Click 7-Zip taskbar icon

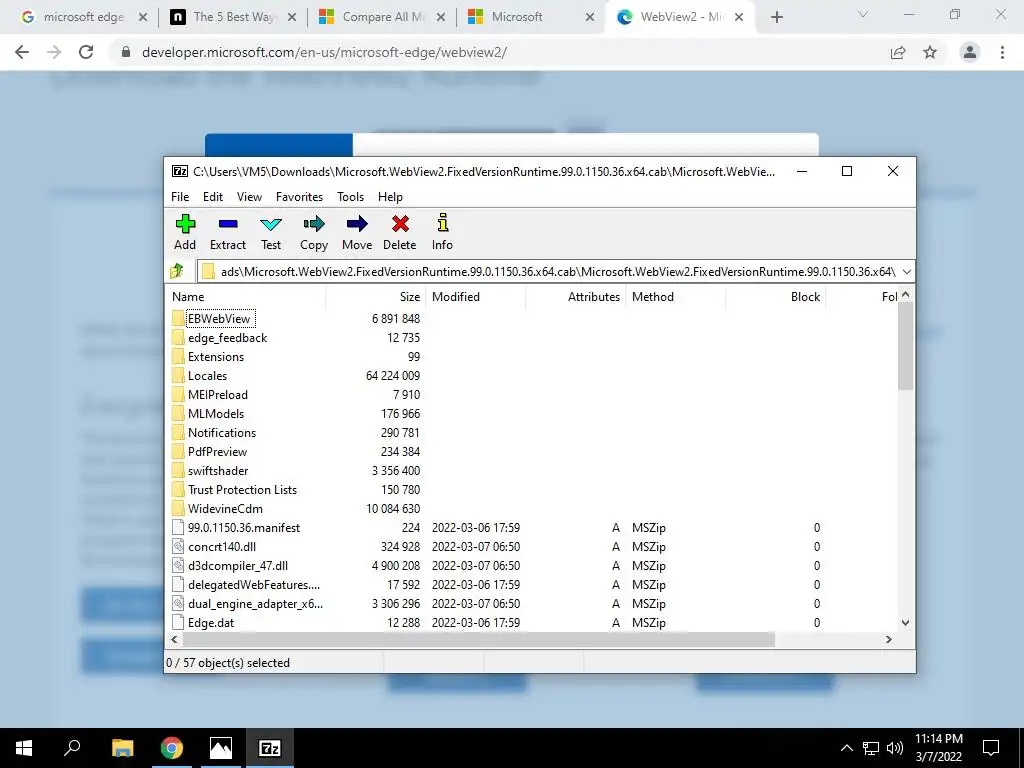270,748
